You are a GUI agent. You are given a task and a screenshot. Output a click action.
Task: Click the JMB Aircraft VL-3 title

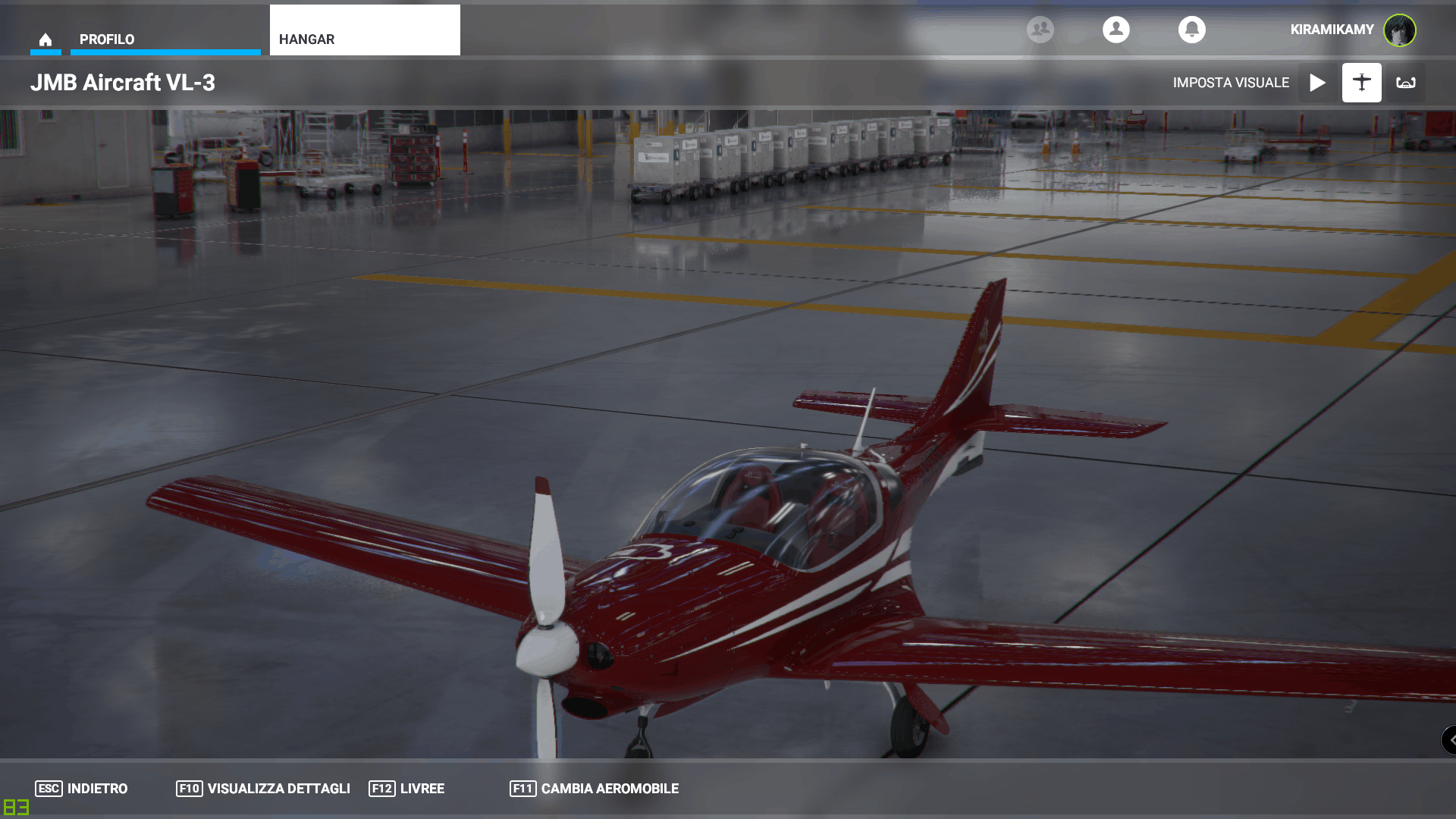pos(123,83)
